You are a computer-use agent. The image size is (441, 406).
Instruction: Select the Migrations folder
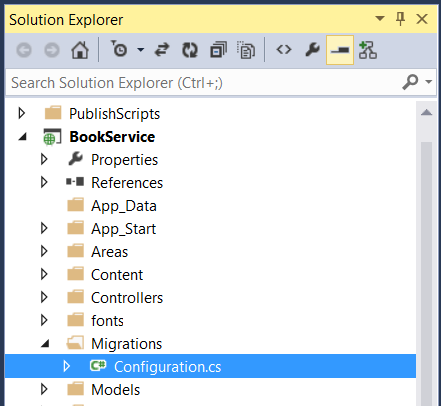point(126,344)
